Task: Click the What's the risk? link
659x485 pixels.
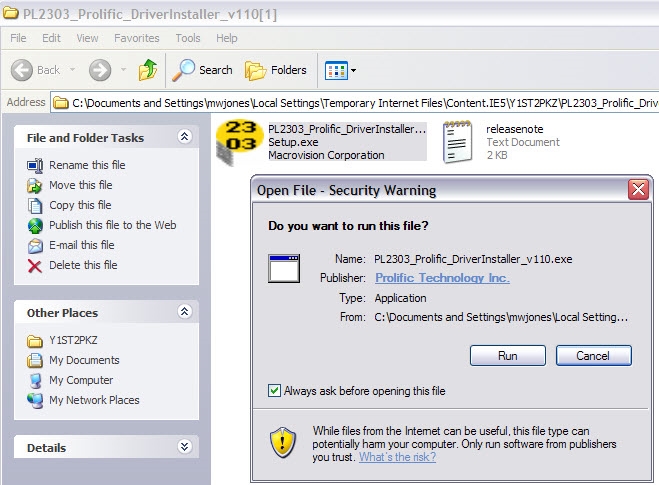Action: pyautogui.click(x=397, y=457)
